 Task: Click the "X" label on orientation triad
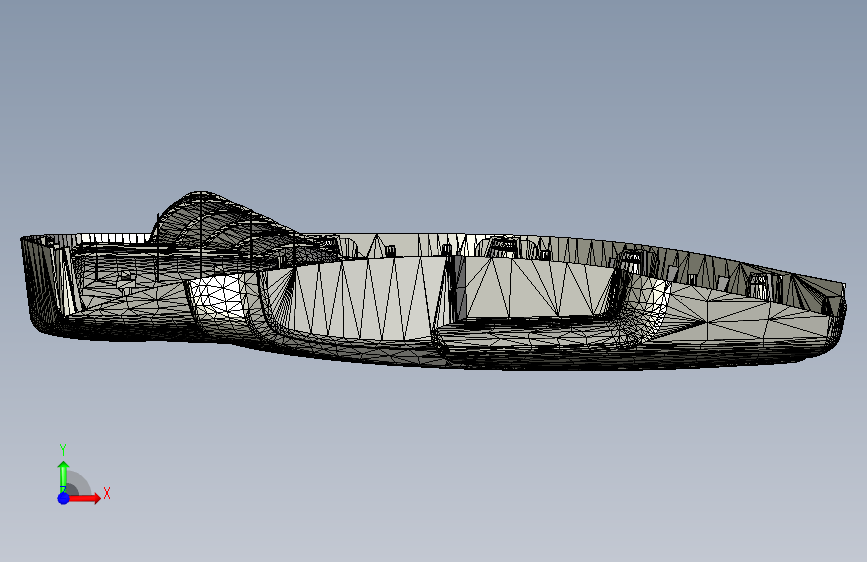tap(107, 493)
